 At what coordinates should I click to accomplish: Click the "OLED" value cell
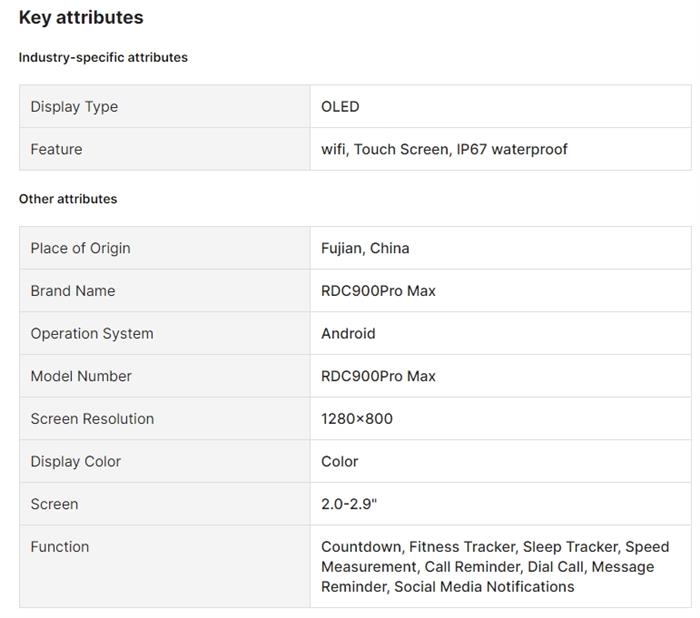click(x=340, y=107)
